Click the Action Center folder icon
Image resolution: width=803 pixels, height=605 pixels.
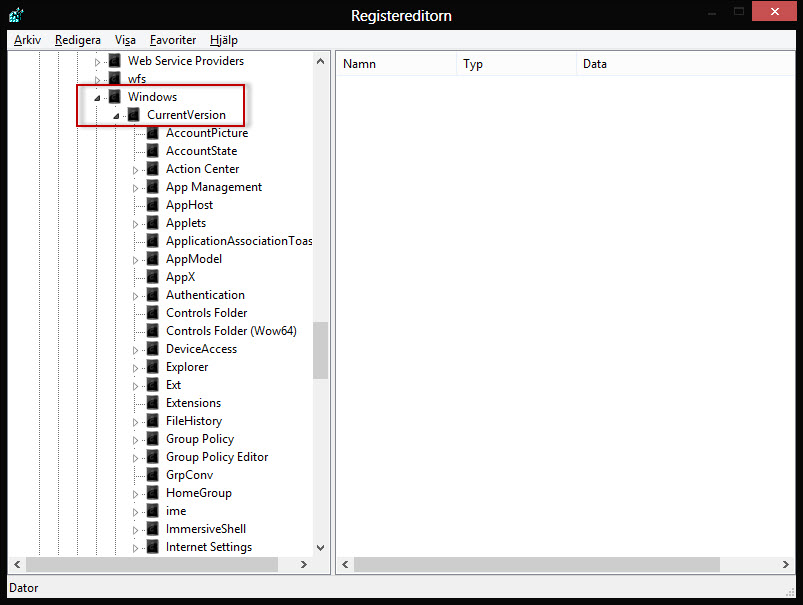click(153, 169)
